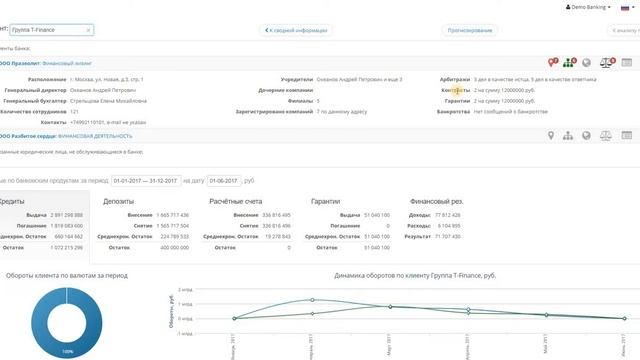Open the Russian flag language selector
This screenshot has height=360, width=640.
coord(627,7)
